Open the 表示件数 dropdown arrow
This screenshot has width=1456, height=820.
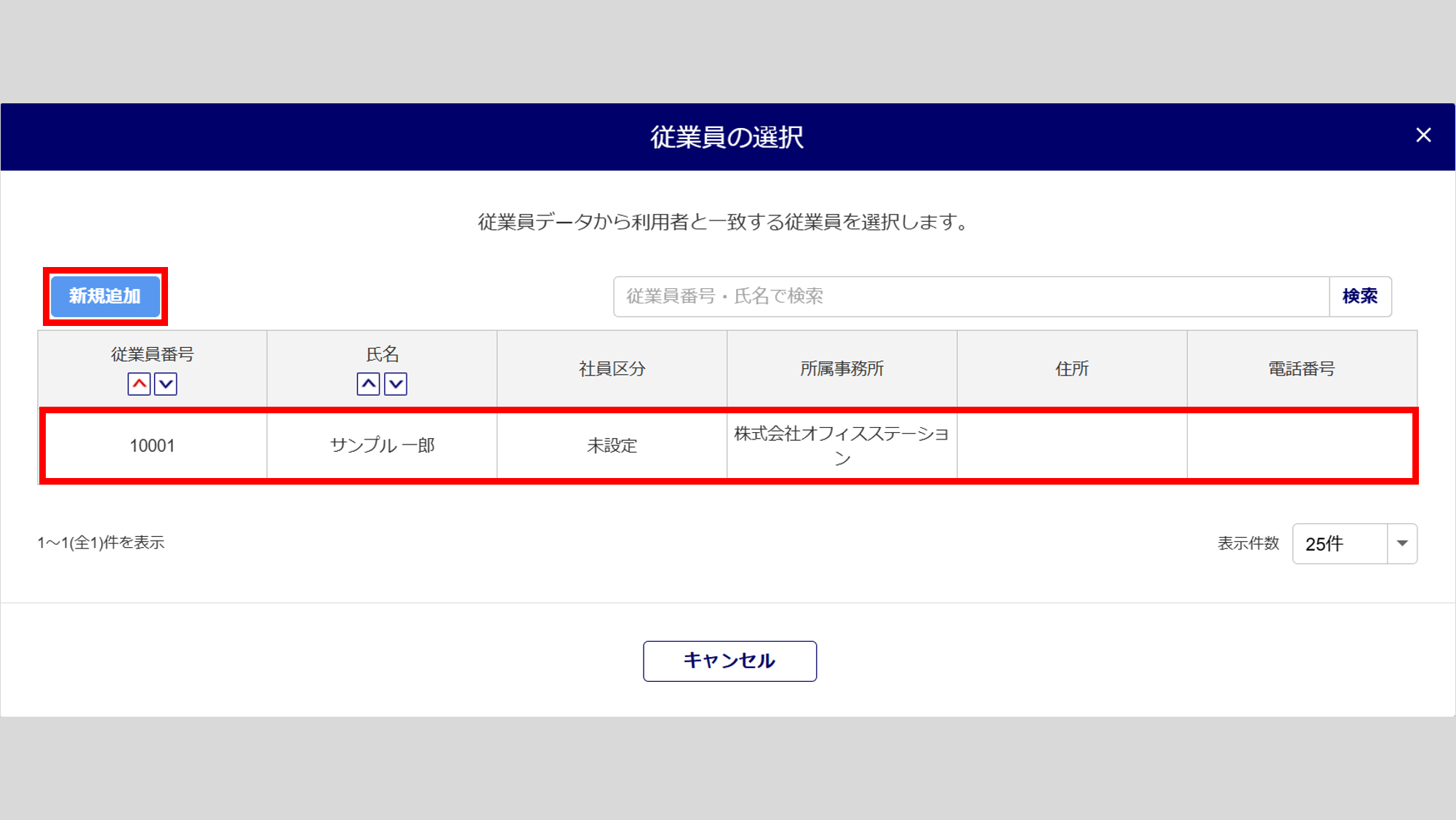click(1402, 544)
